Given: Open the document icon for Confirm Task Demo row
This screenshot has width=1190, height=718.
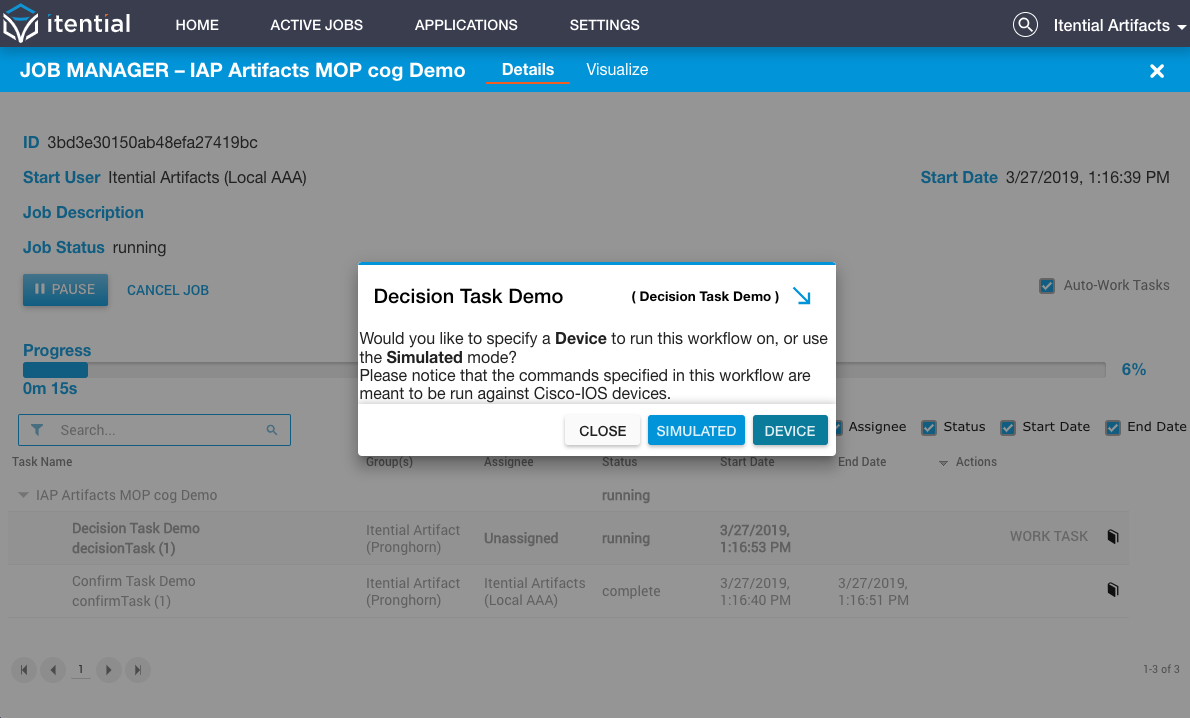Looking at the screenshot, I should pos(1113,590).
